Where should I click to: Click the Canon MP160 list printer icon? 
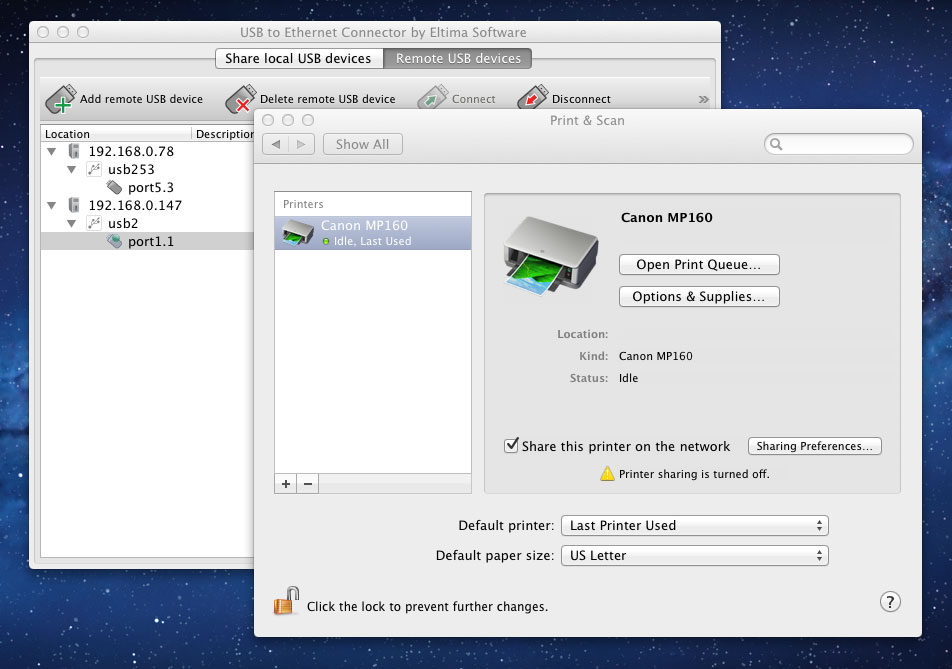tap(298, 233)
